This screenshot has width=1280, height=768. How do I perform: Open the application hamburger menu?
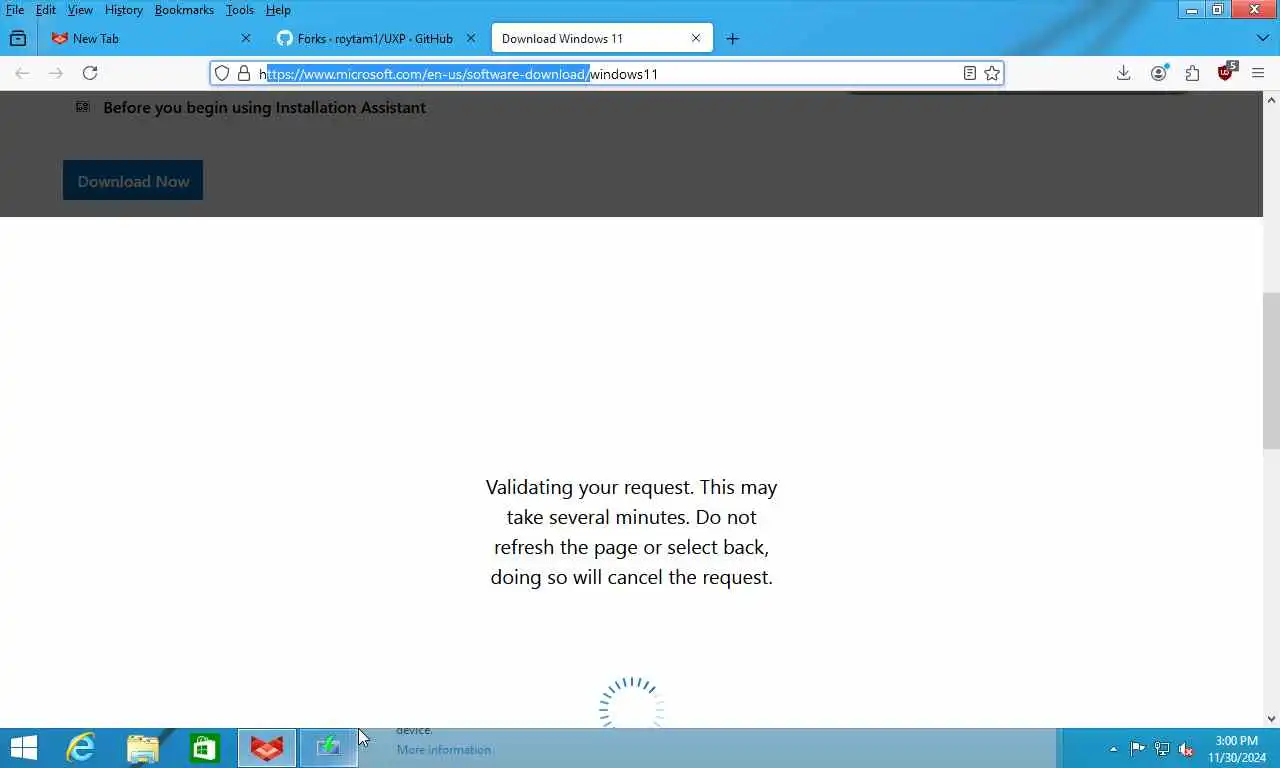pos(1259,73)
